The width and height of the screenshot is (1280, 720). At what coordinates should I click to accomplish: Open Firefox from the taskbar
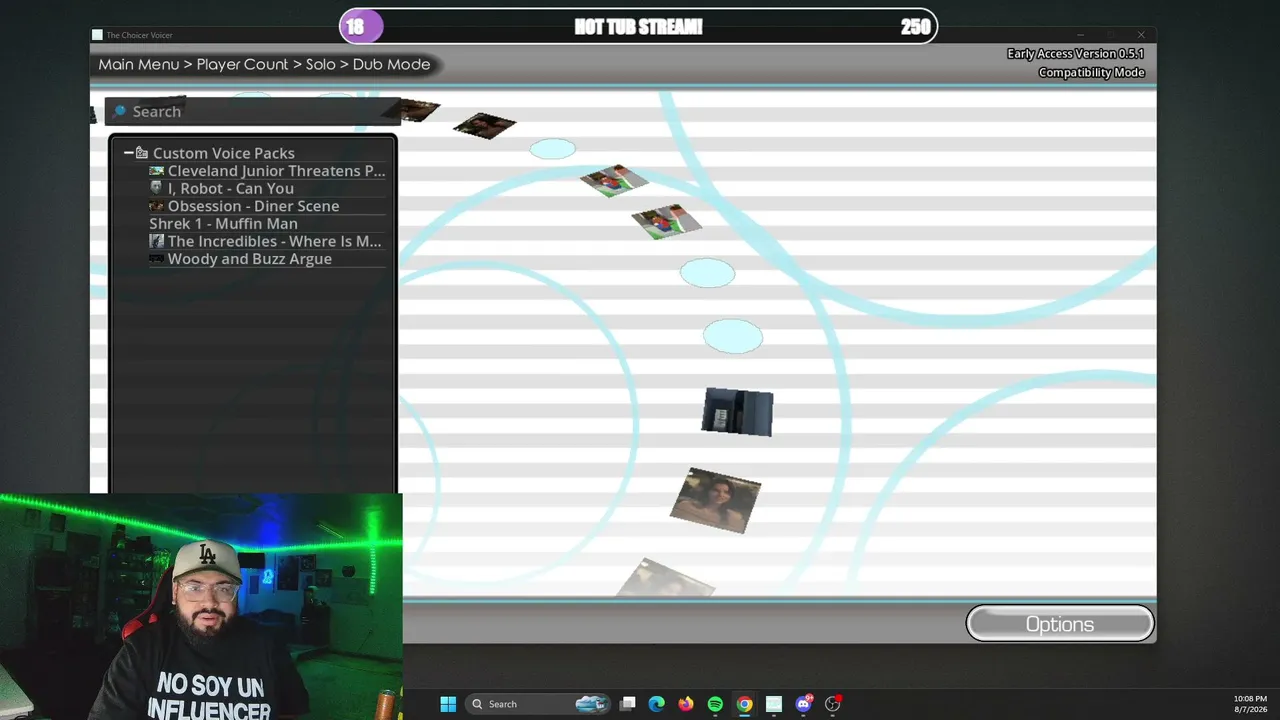click(685, 704)
